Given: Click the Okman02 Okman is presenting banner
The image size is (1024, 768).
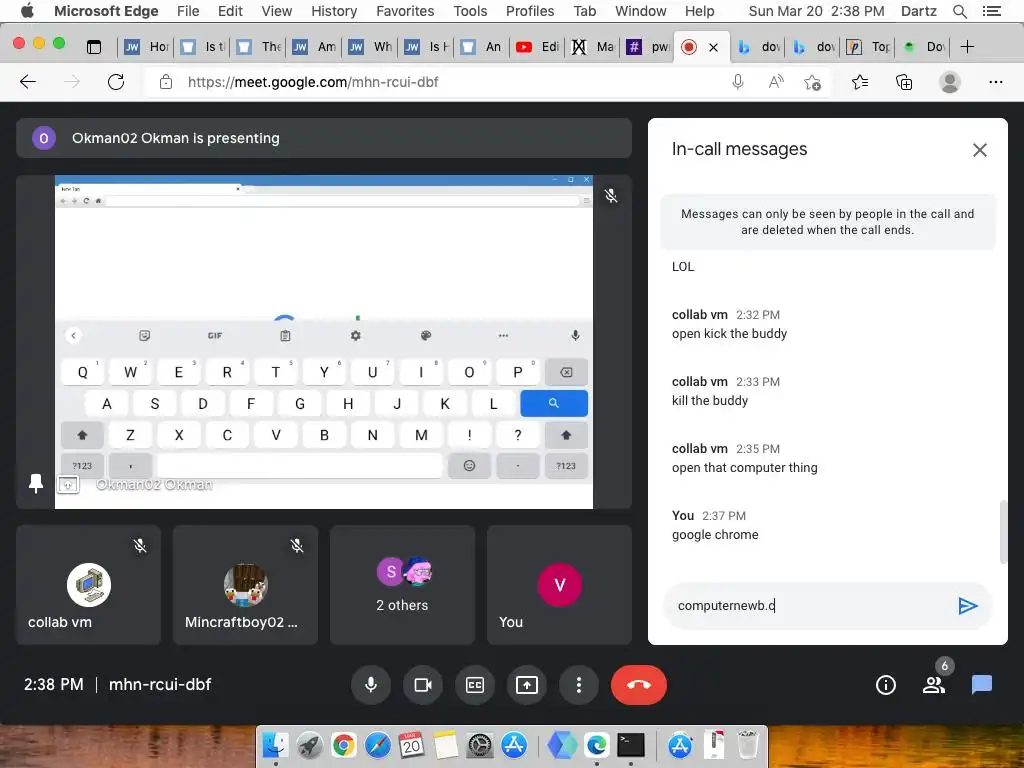Looking at the screenshot, I should coord(324,138).
